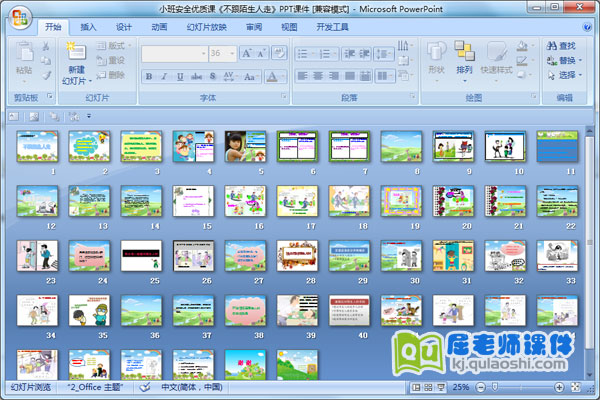Switch to the Insert (插入) tab
Image resolution: width=600 pixels, height=400 pixels.
89,27
